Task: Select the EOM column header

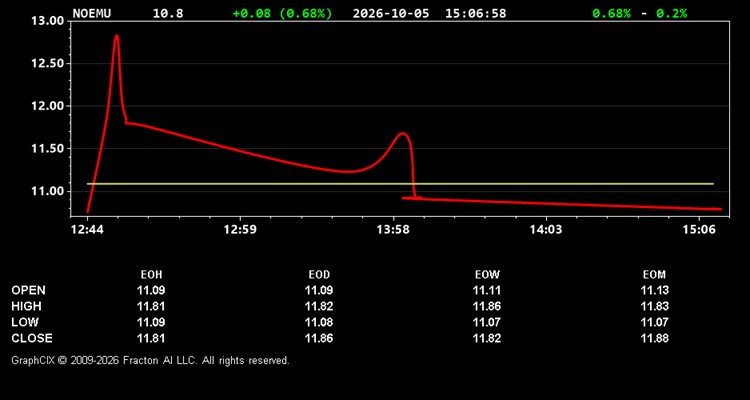Action: (x=654, y=275)
